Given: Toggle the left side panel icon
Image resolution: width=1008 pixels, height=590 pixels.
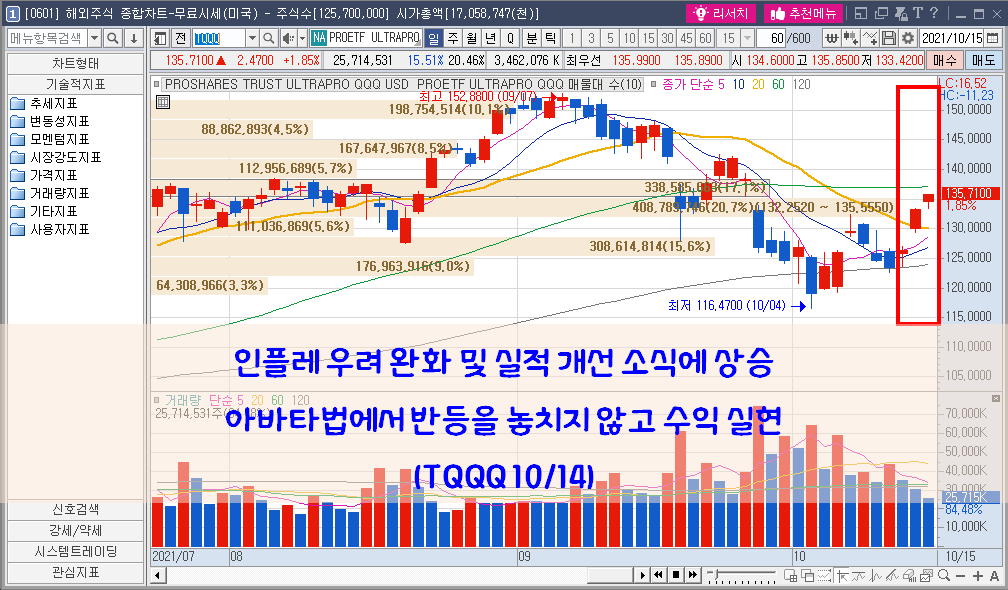Looking at the screenshot, I should pos(161,39).
